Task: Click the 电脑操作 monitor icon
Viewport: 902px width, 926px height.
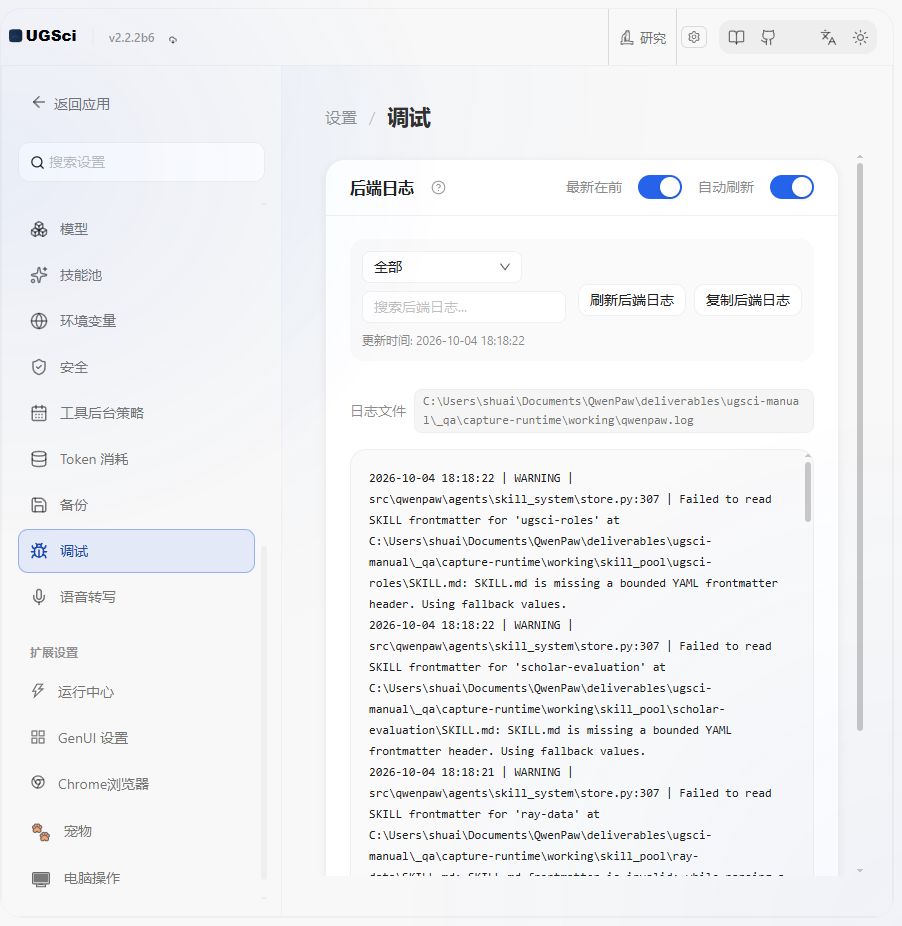Action: coord(41,879)
